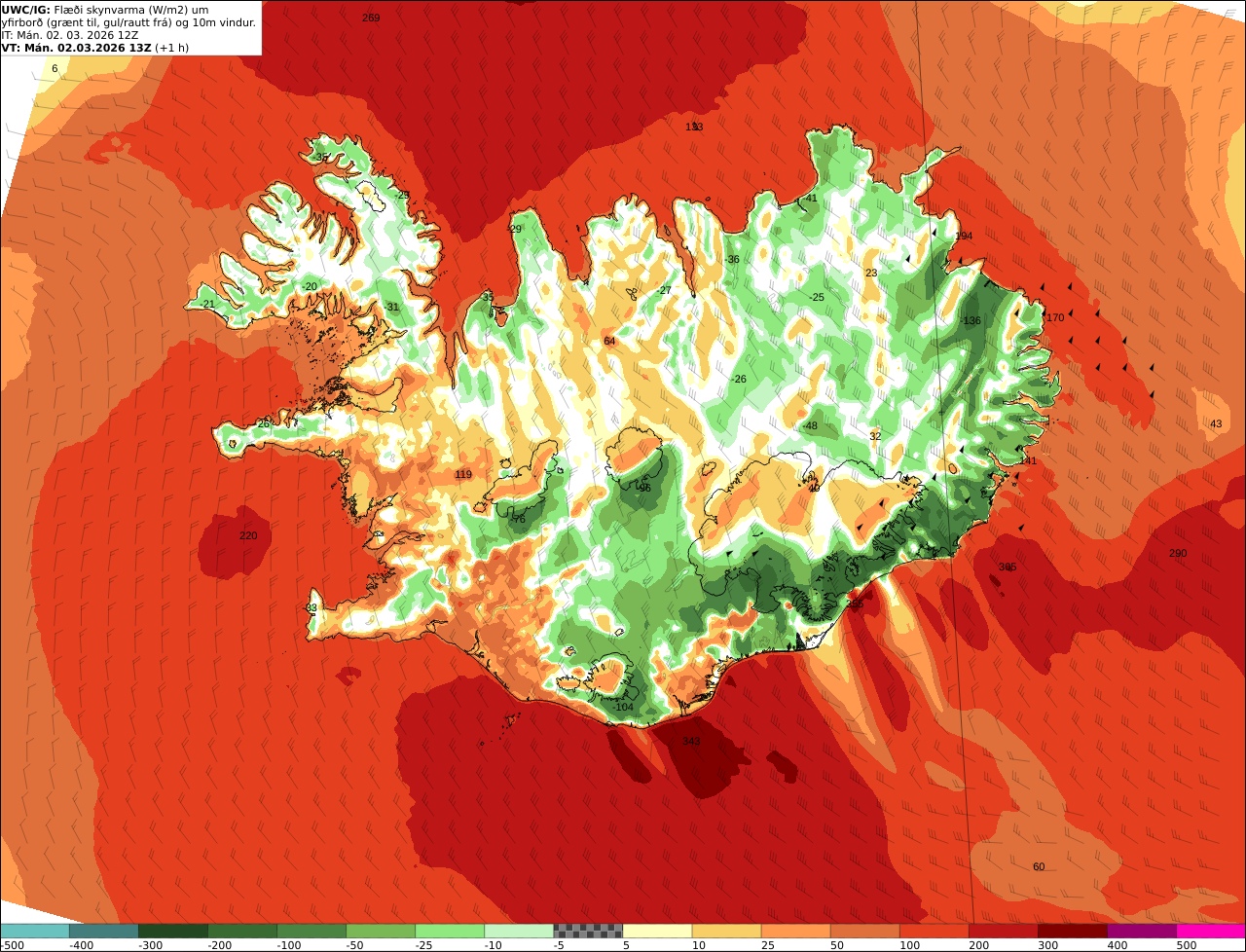Click the map value 119 in west Iceland
The image size is (1246, 952).
(x=463, y=474)
